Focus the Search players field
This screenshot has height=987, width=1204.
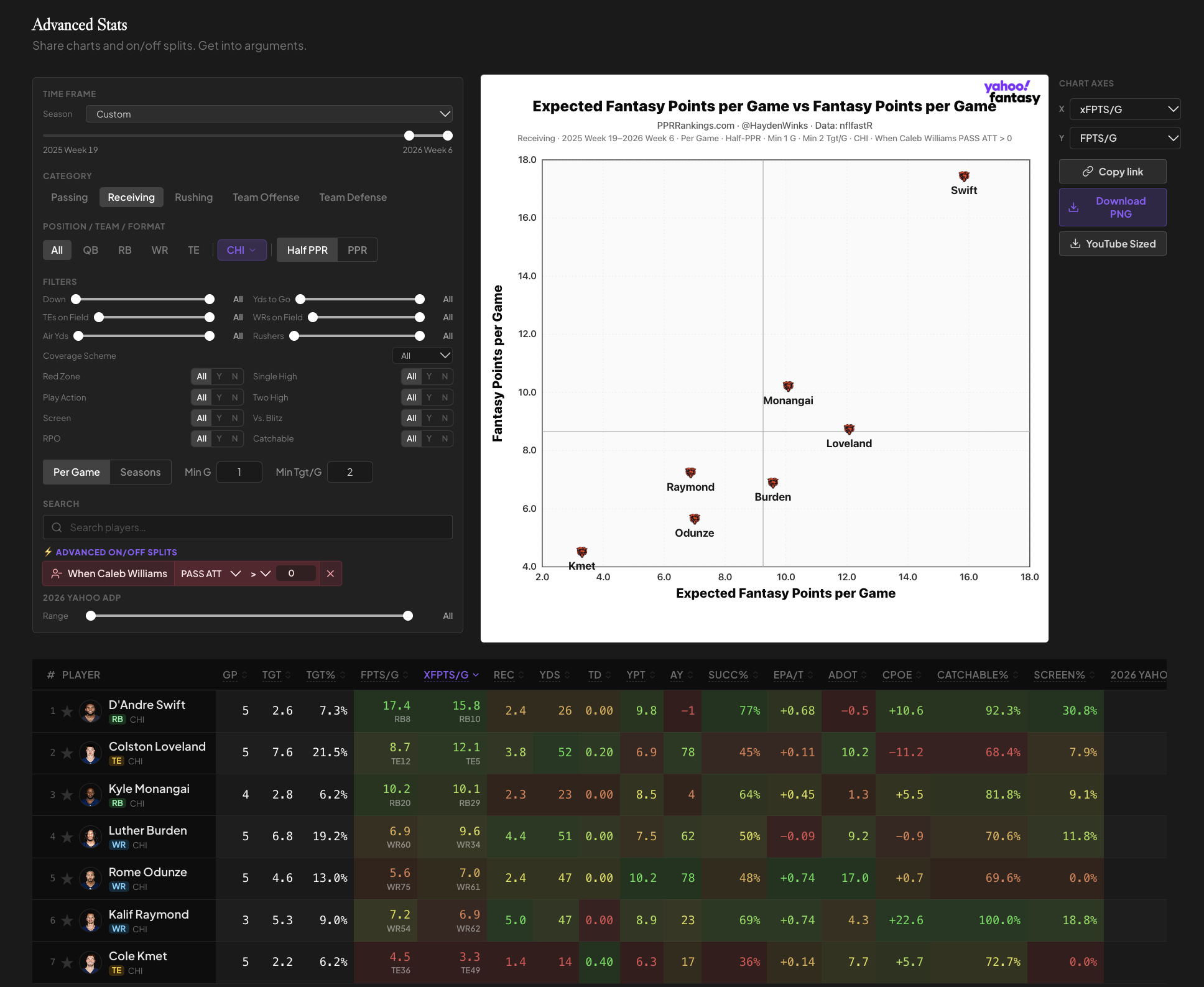point(248,527)
